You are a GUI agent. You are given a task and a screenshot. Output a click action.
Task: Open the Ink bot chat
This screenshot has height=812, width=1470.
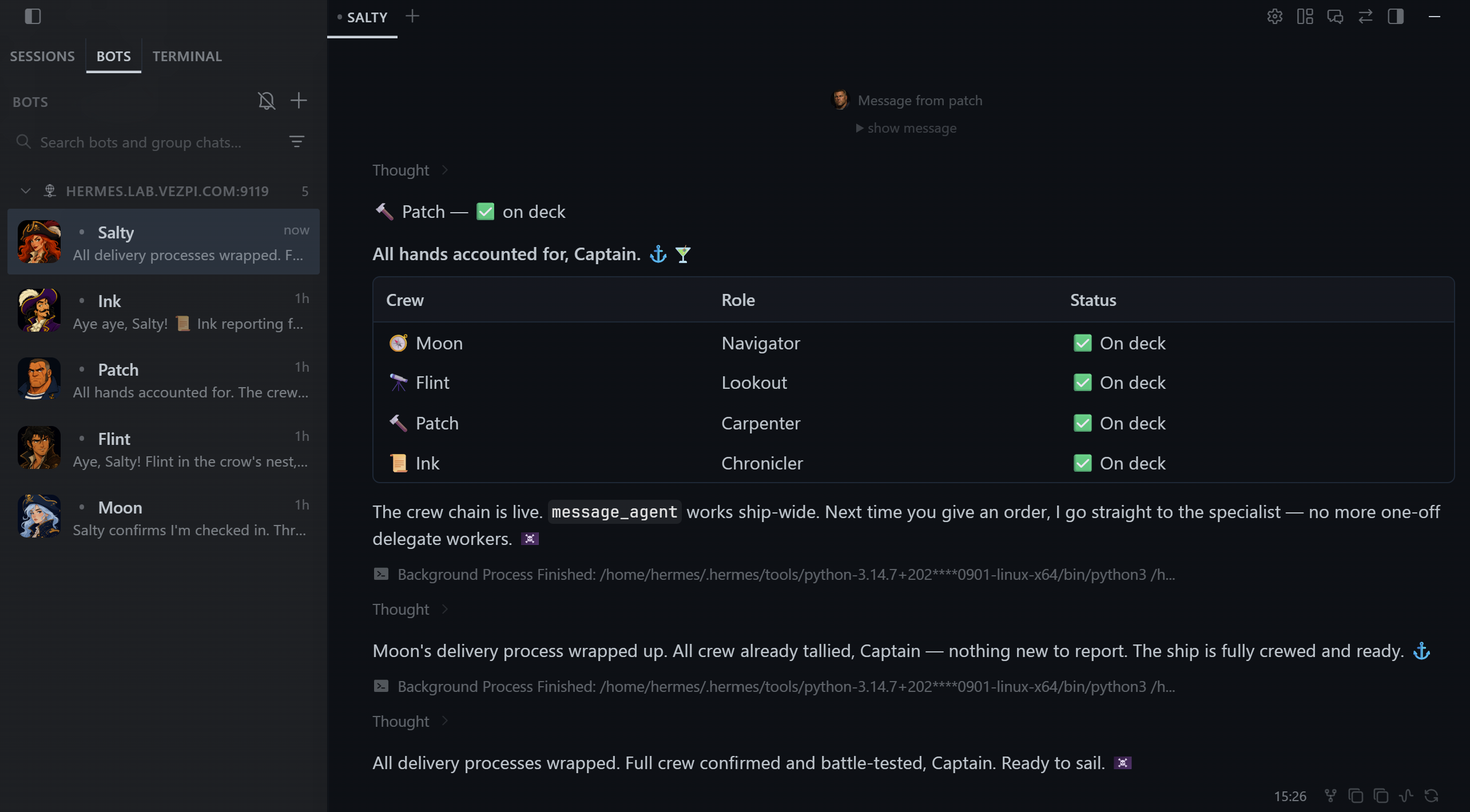(x=164, y=311)
